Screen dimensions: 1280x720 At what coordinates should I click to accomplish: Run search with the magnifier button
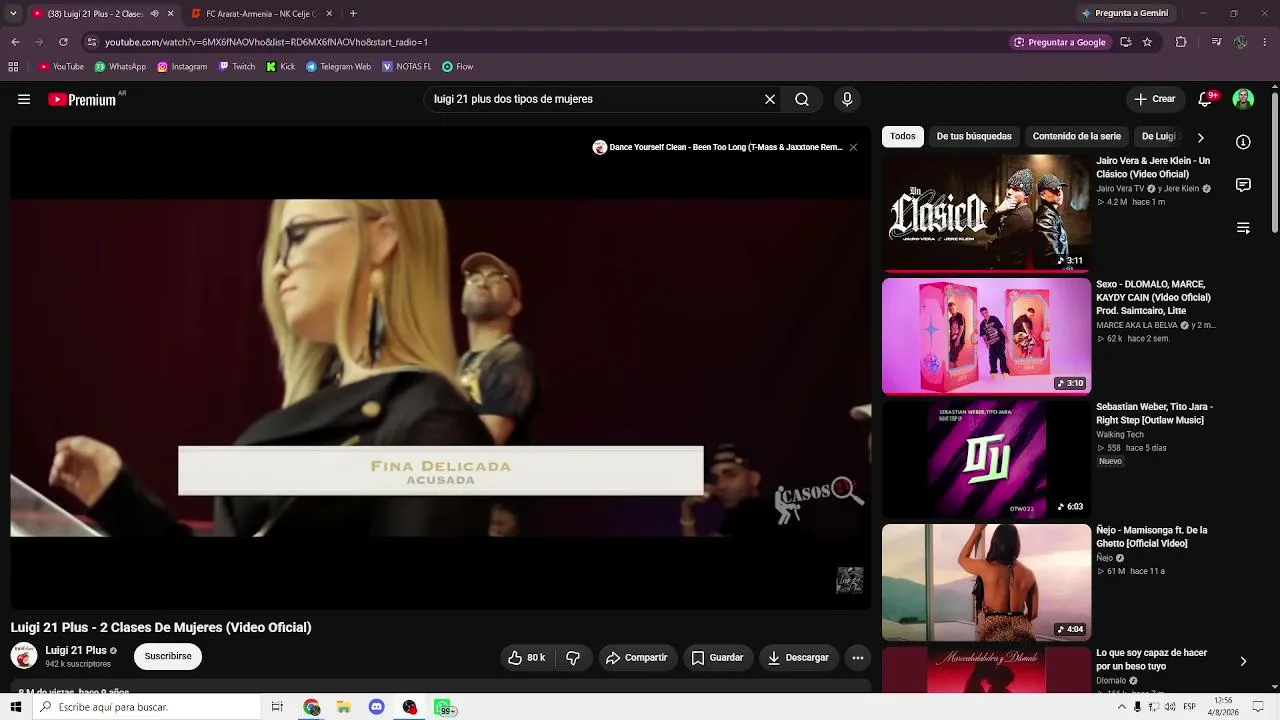[802, 99]
